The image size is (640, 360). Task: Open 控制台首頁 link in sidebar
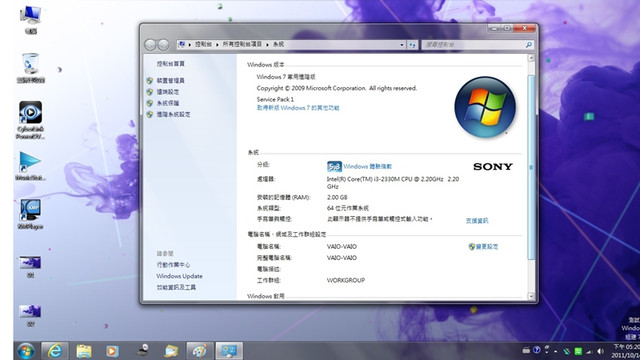point(171,64)
